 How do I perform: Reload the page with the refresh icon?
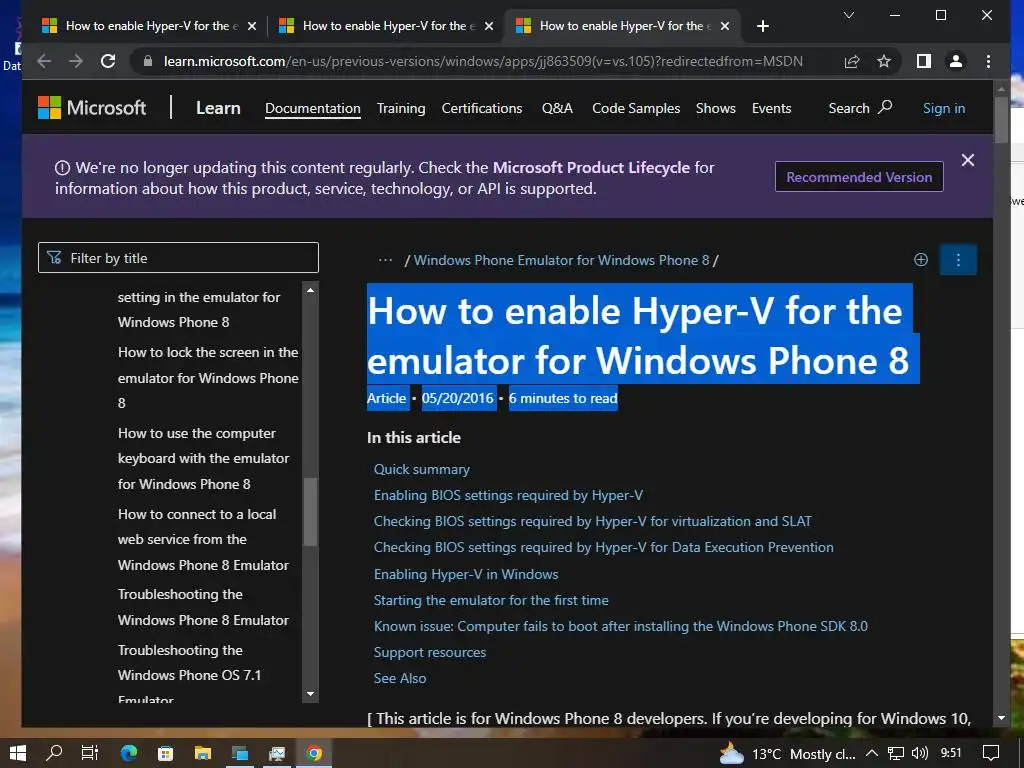coord(108,61)
